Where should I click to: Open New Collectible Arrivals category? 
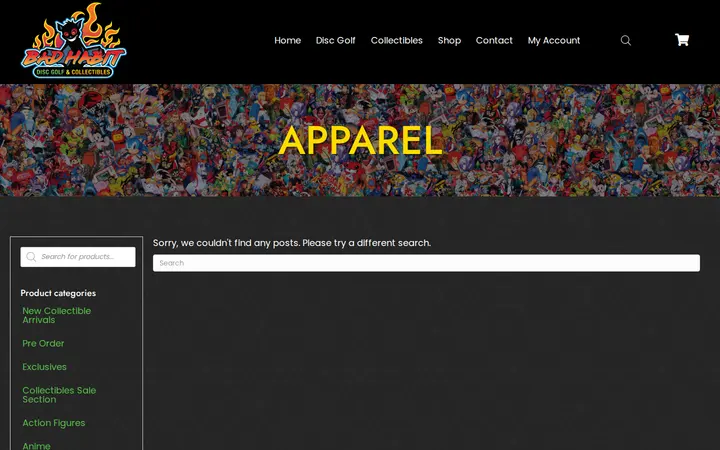(57, 315)
